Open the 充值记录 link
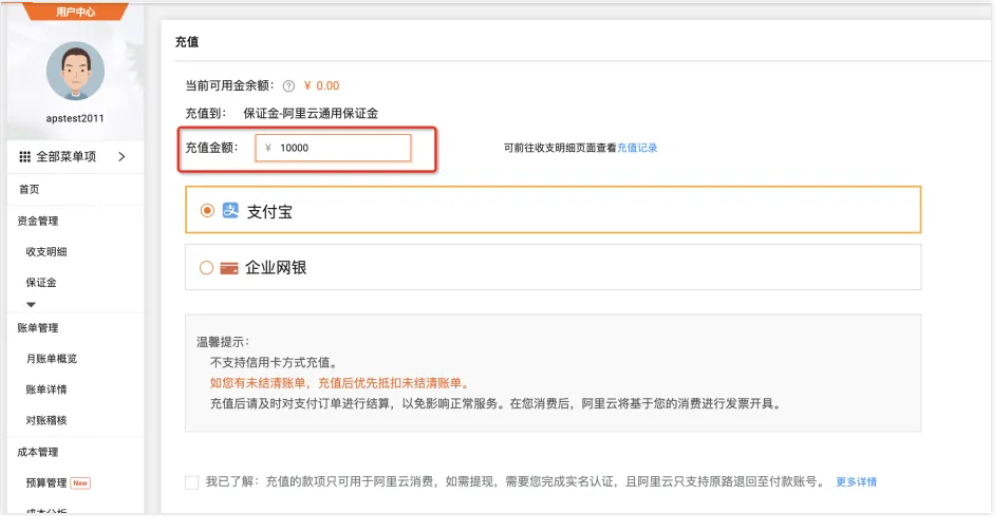 [637, 148]
